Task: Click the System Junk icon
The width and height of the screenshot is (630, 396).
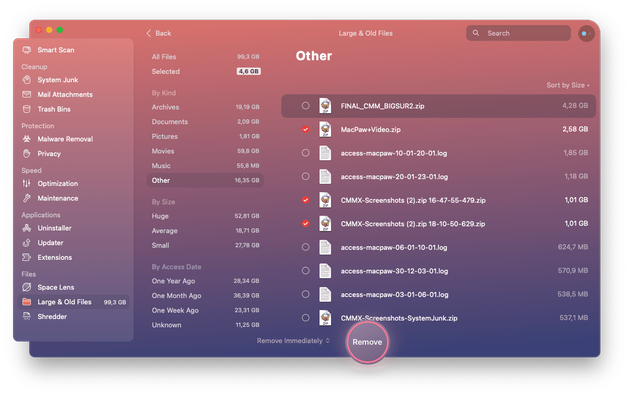Action: pyautogui.click(x=27, y=80)
